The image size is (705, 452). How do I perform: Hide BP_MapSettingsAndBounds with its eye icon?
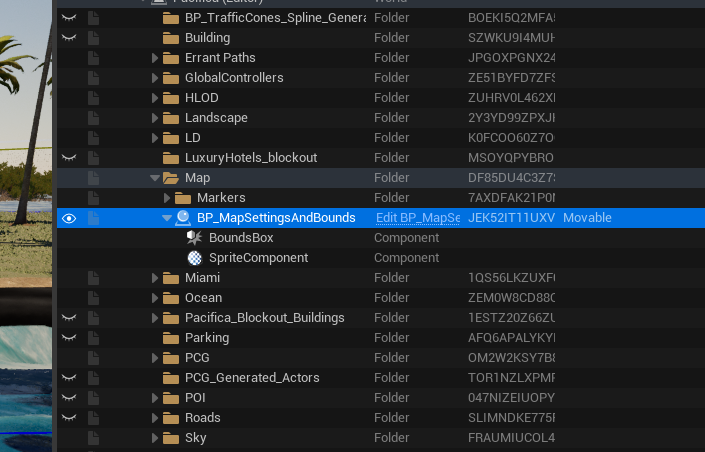tap(69, 219)
